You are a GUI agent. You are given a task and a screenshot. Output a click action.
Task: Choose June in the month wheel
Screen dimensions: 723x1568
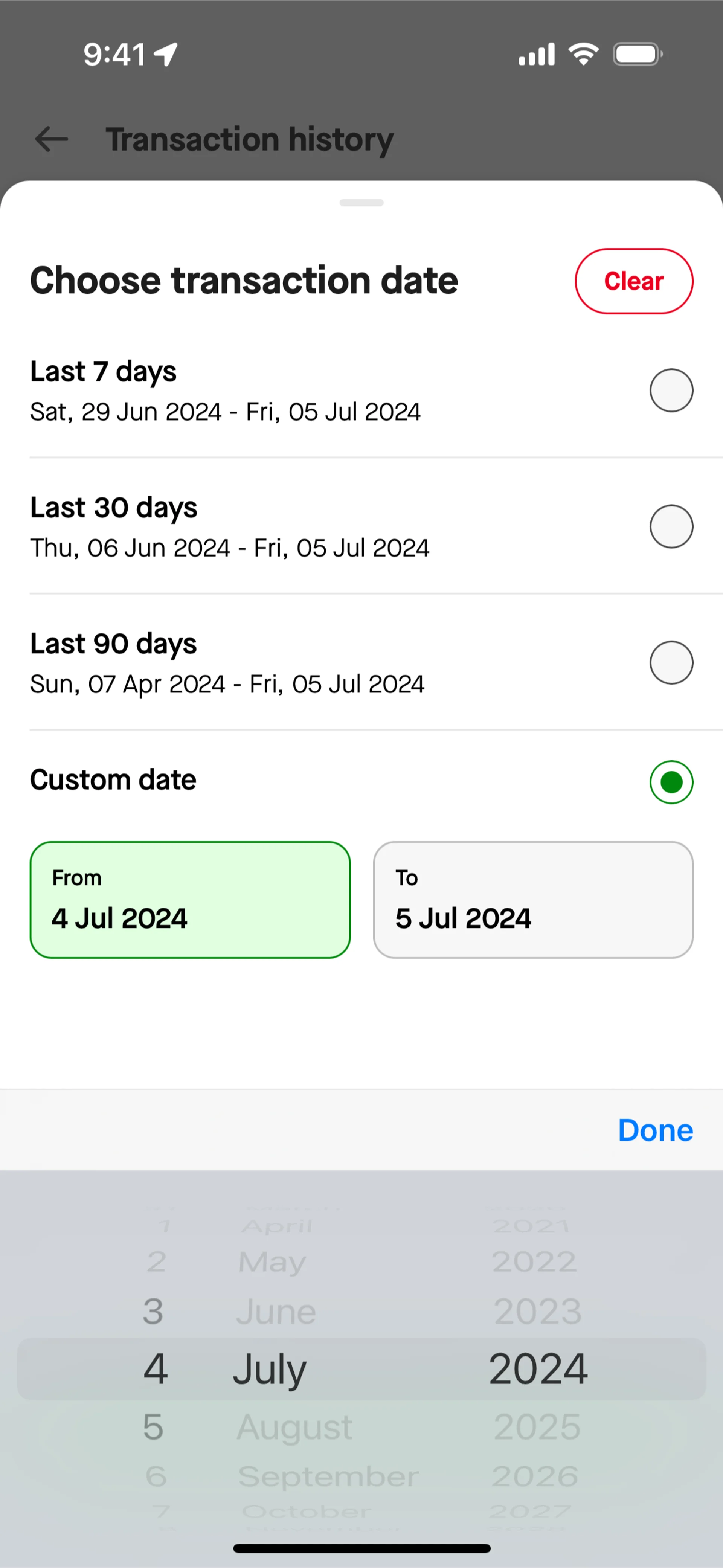tap(276, 1312)
